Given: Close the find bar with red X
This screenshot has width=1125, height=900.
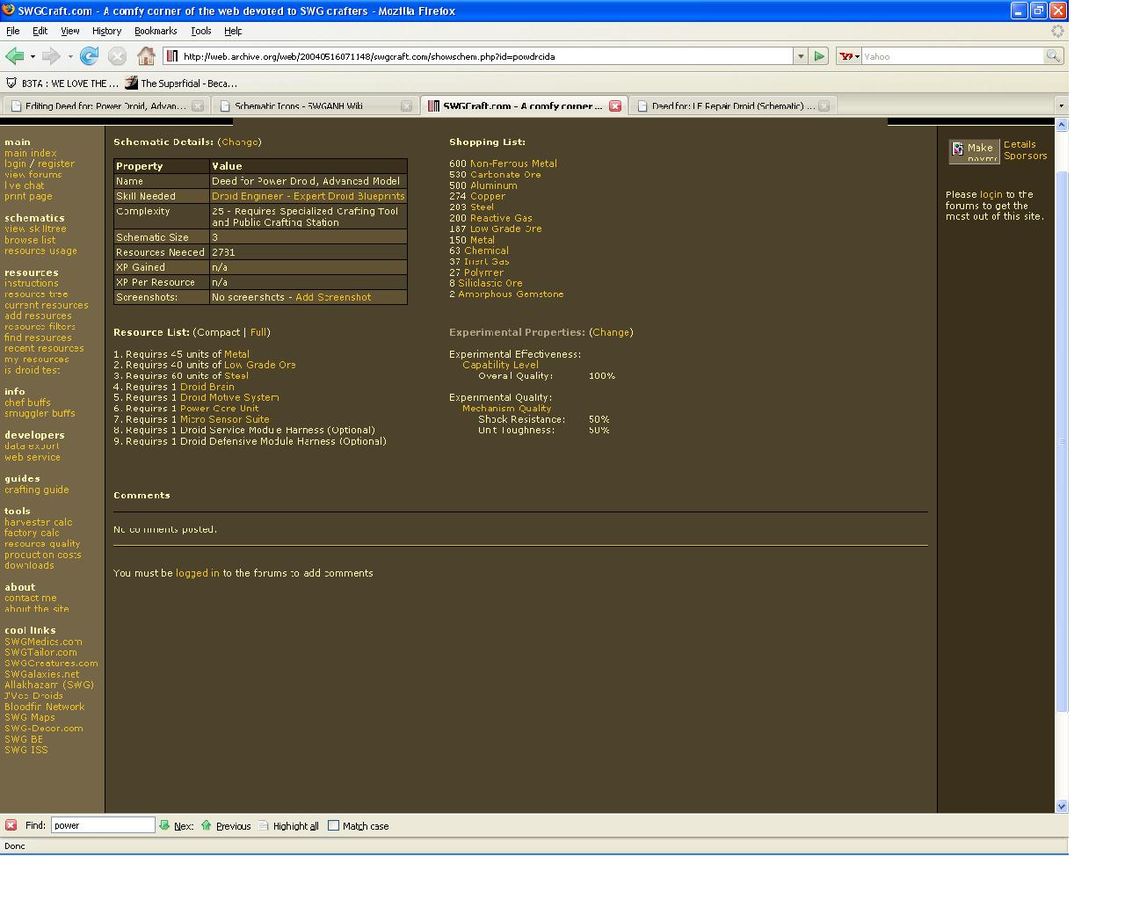Looking at the screenshot, I should (11, 826).
